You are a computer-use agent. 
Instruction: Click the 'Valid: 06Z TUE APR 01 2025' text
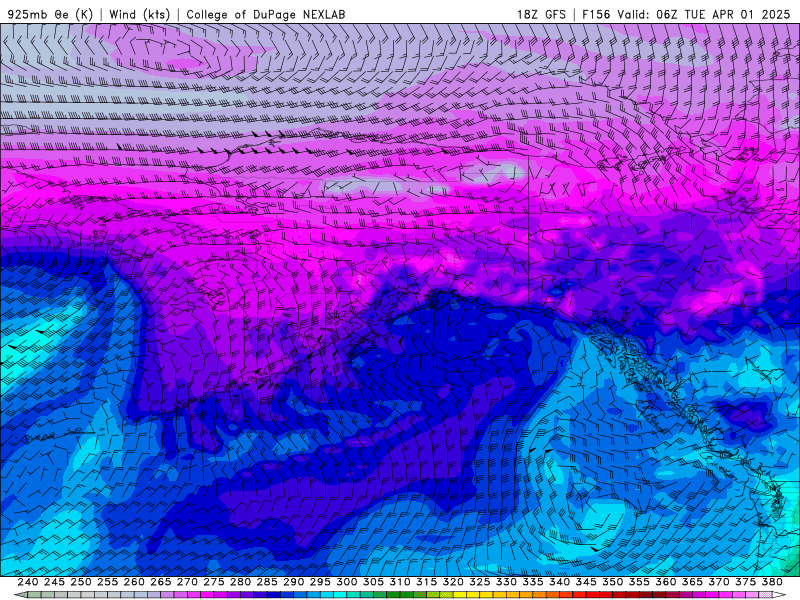[704, 14]
